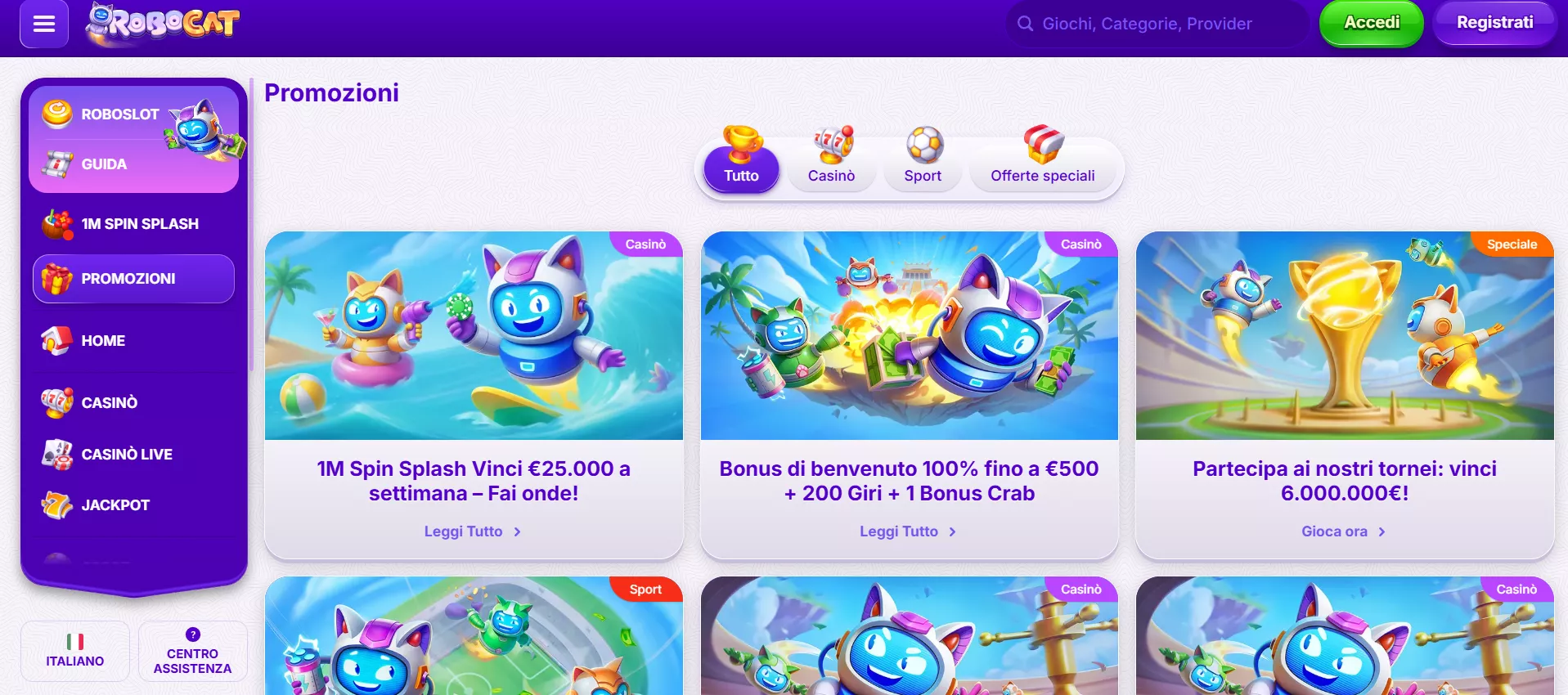Click the green Accedi button
Screen dimensions: 1568x695
[x=1372, y=23]
